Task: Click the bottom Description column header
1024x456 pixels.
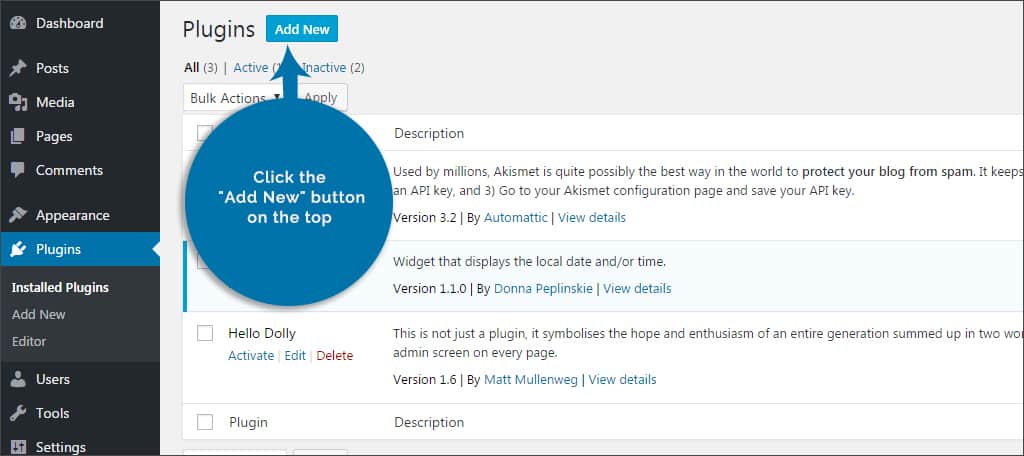Action: pos(429,423)
